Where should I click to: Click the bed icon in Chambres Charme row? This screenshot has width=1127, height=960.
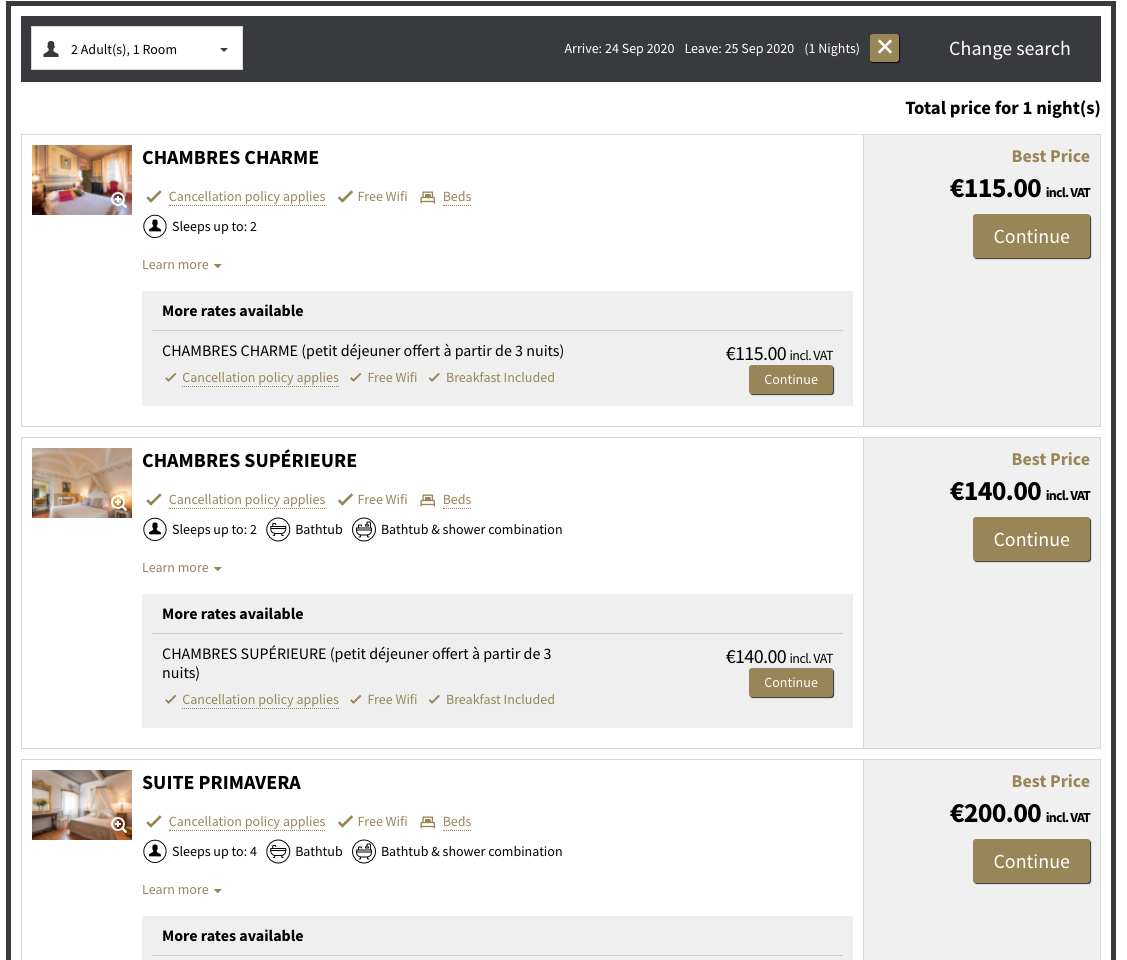point(428,197)
